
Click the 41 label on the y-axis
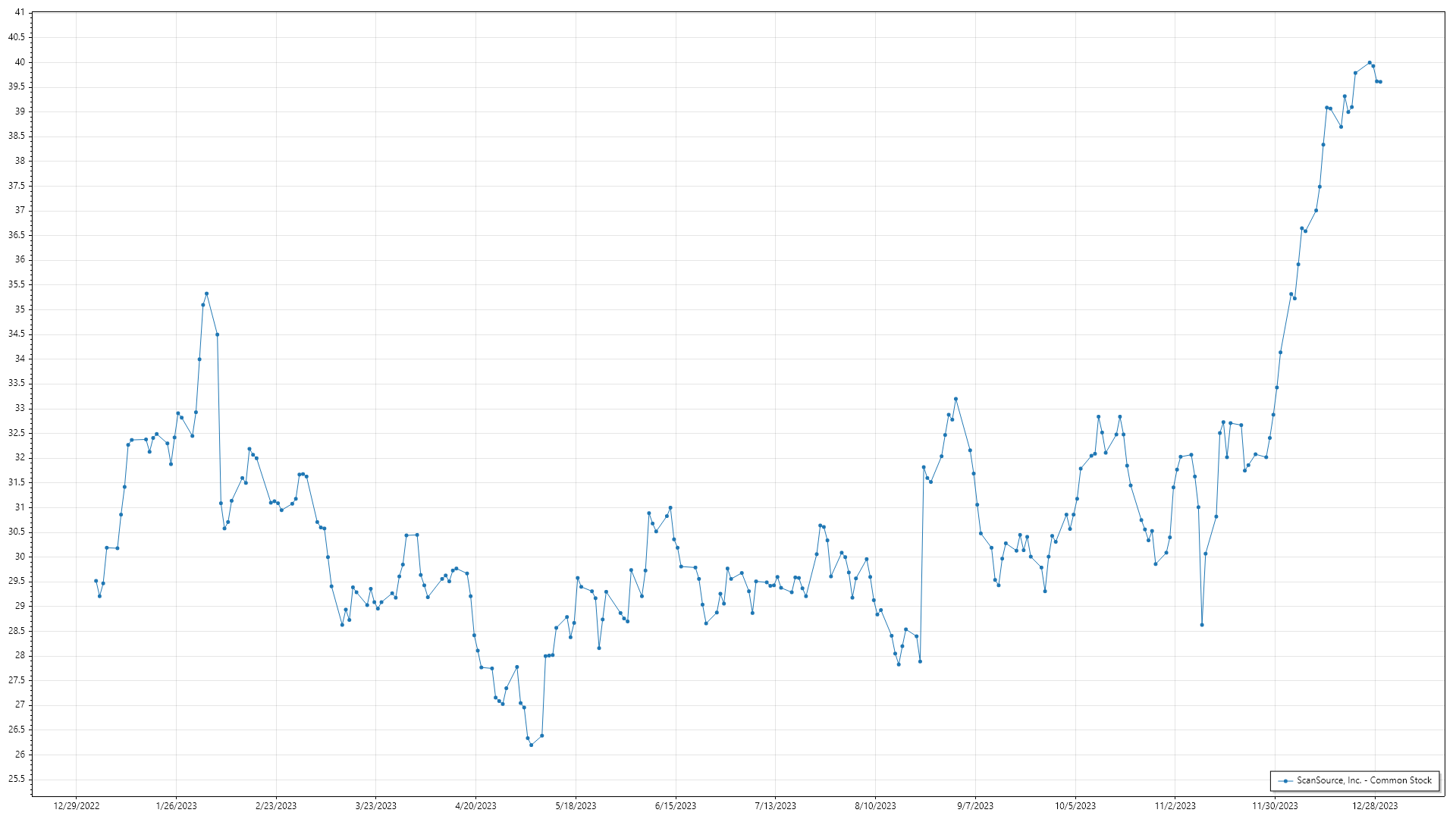[x=19, y=13]
